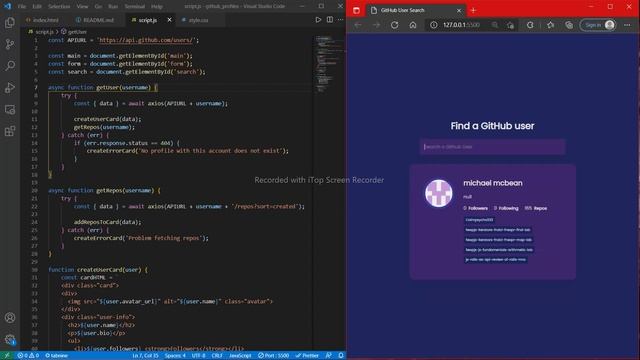The image size is (640, 360).
Task: Click the feedback icon in status bar
Action: (329, 356)
